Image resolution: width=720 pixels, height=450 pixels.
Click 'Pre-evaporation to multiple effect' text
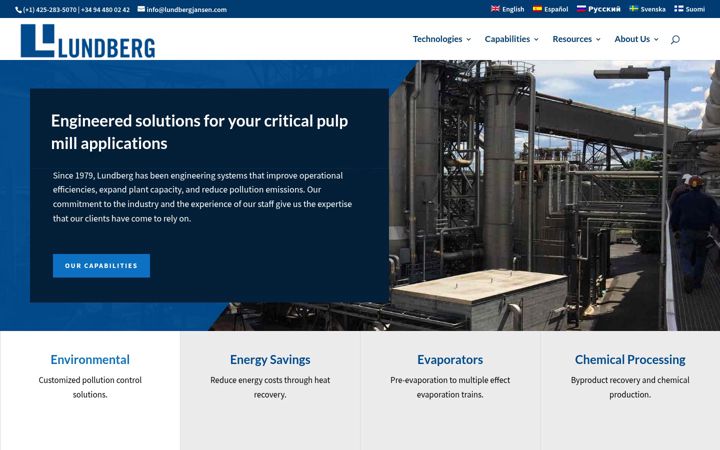(x=450, y=380)
